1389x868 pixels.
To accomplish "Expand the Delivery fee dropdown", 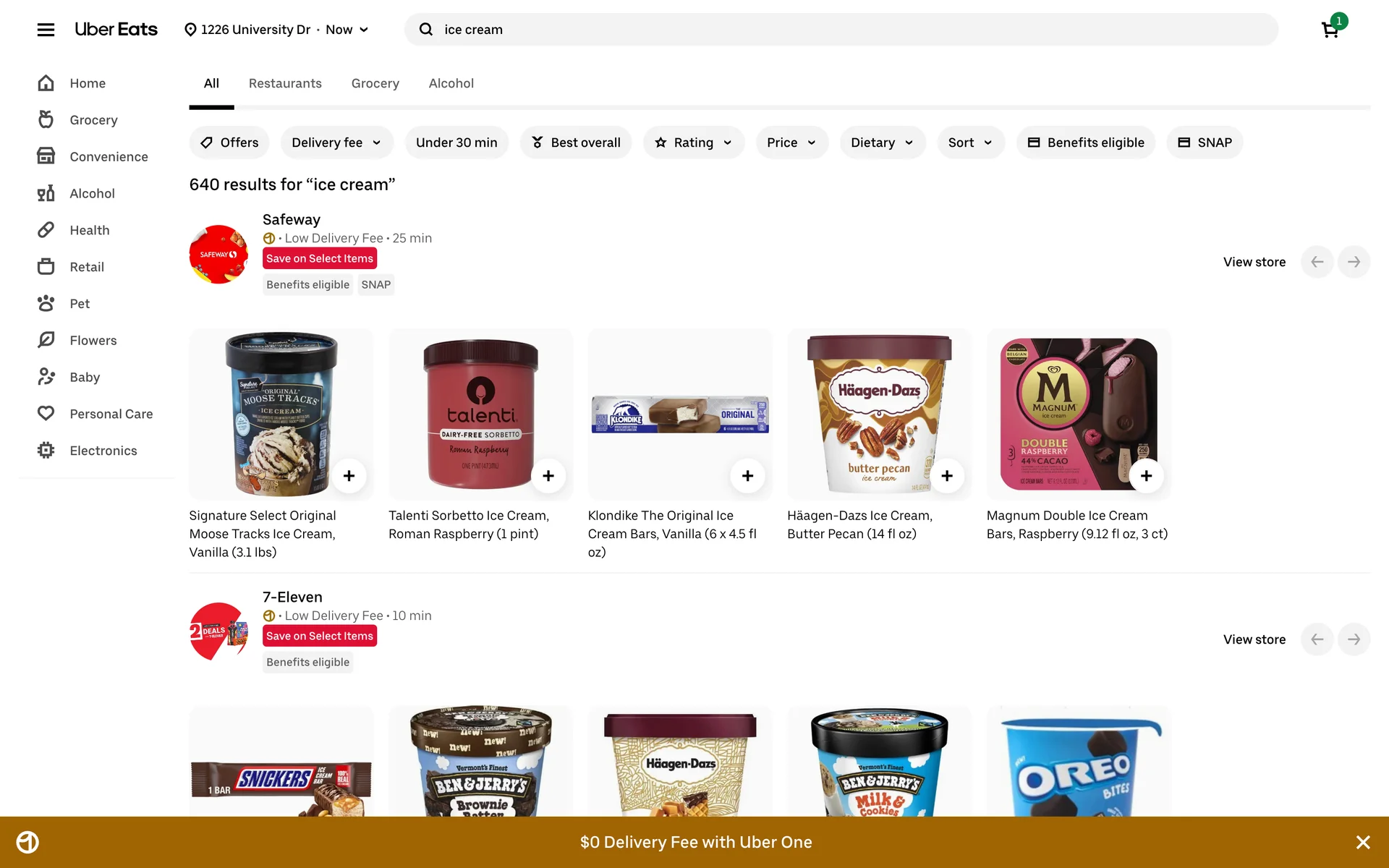I will pyautogui.click(x=336, y=142).
